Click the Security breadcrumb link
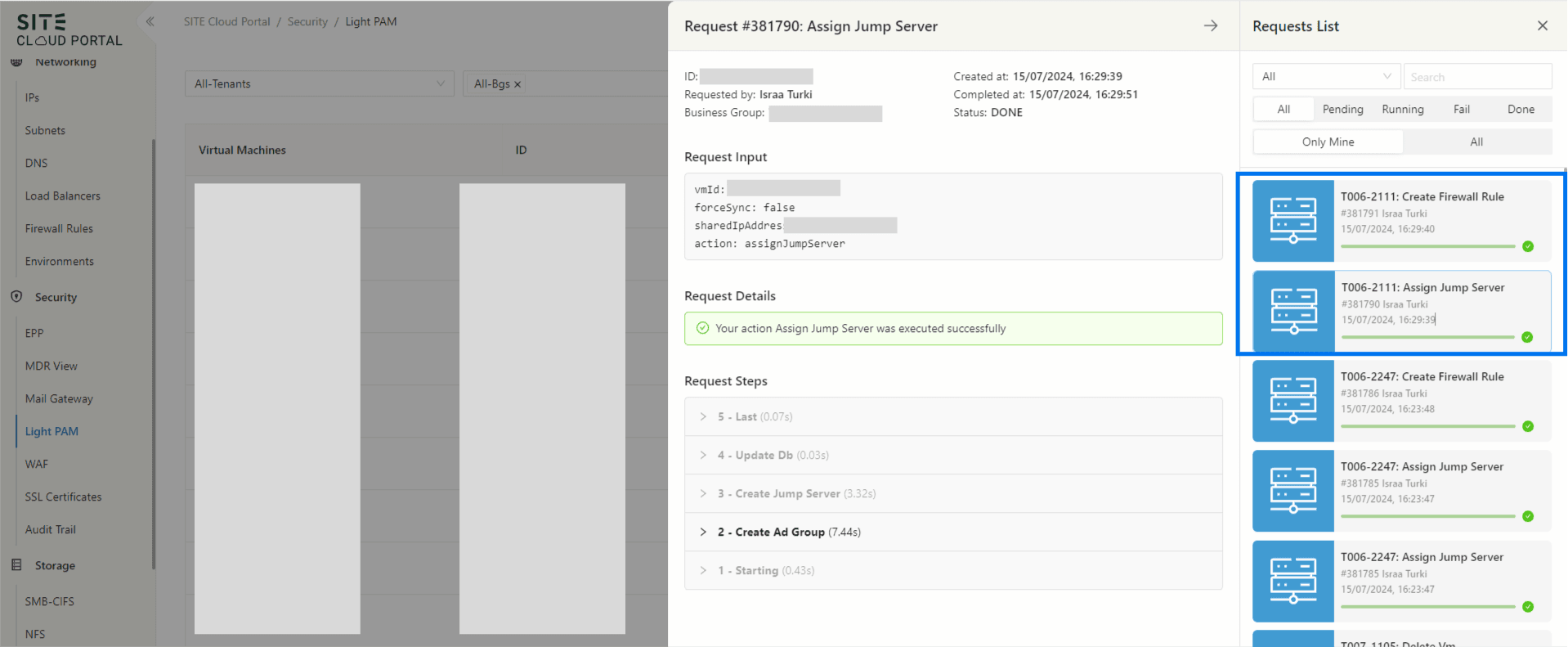 coord(307,21)
